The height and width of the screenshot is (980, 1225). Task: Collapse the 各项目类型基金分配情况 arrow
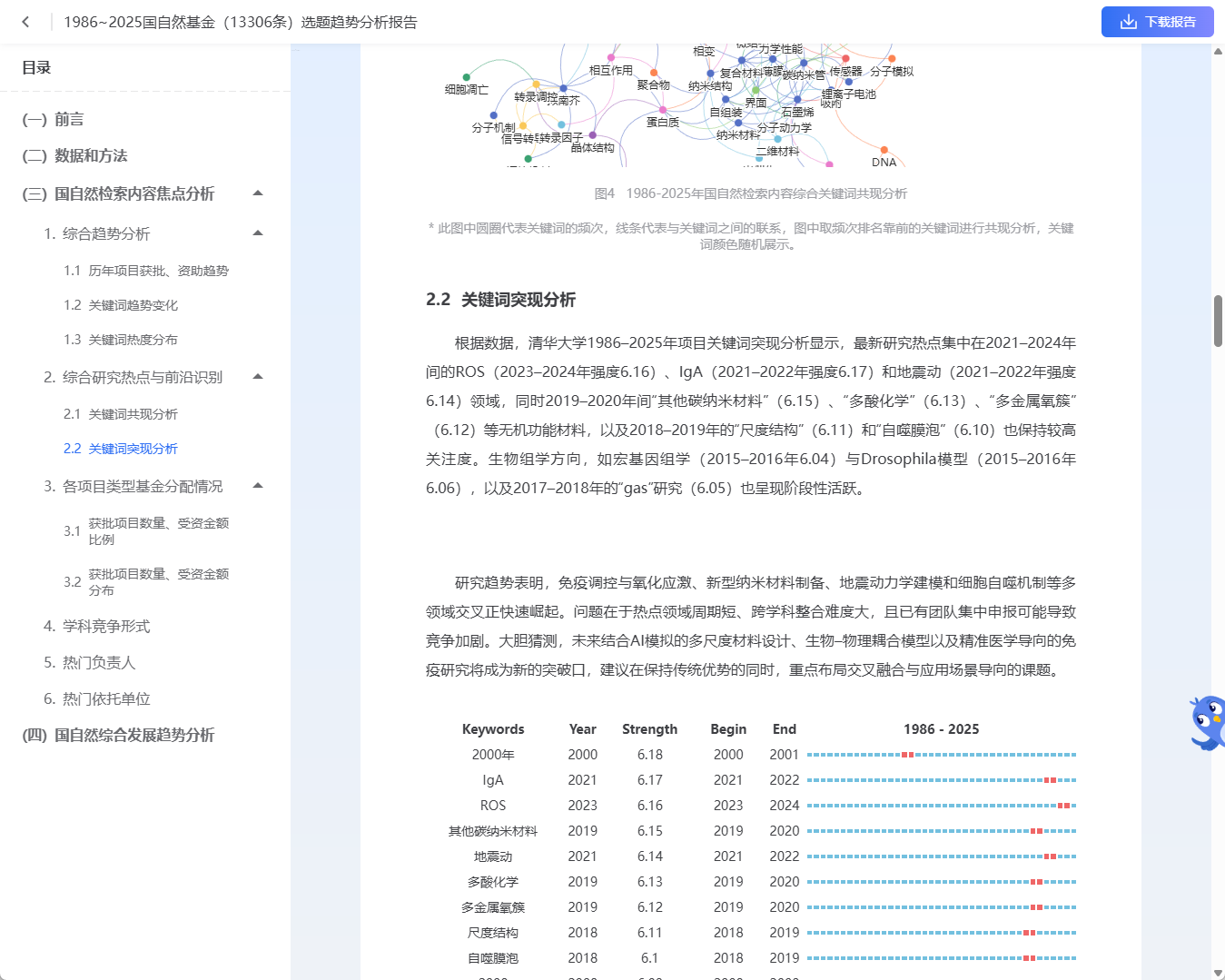258,486
